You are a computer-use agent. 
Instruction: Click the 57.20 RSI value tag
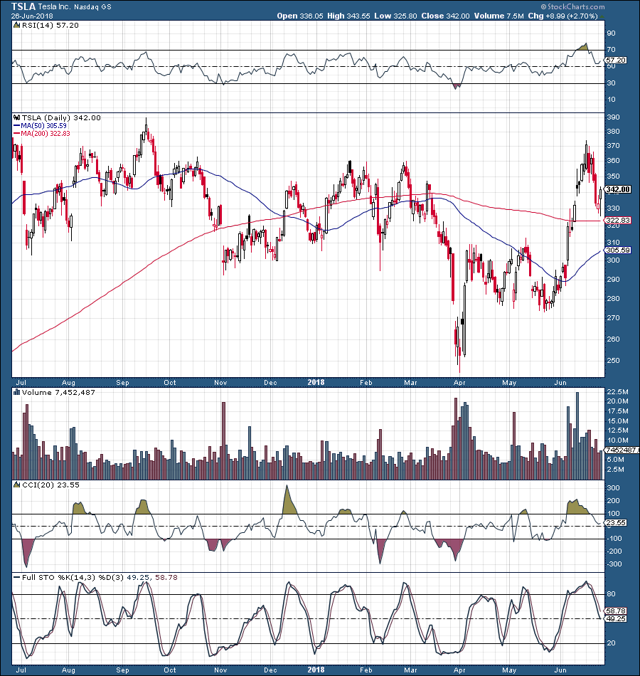[616, 60]
